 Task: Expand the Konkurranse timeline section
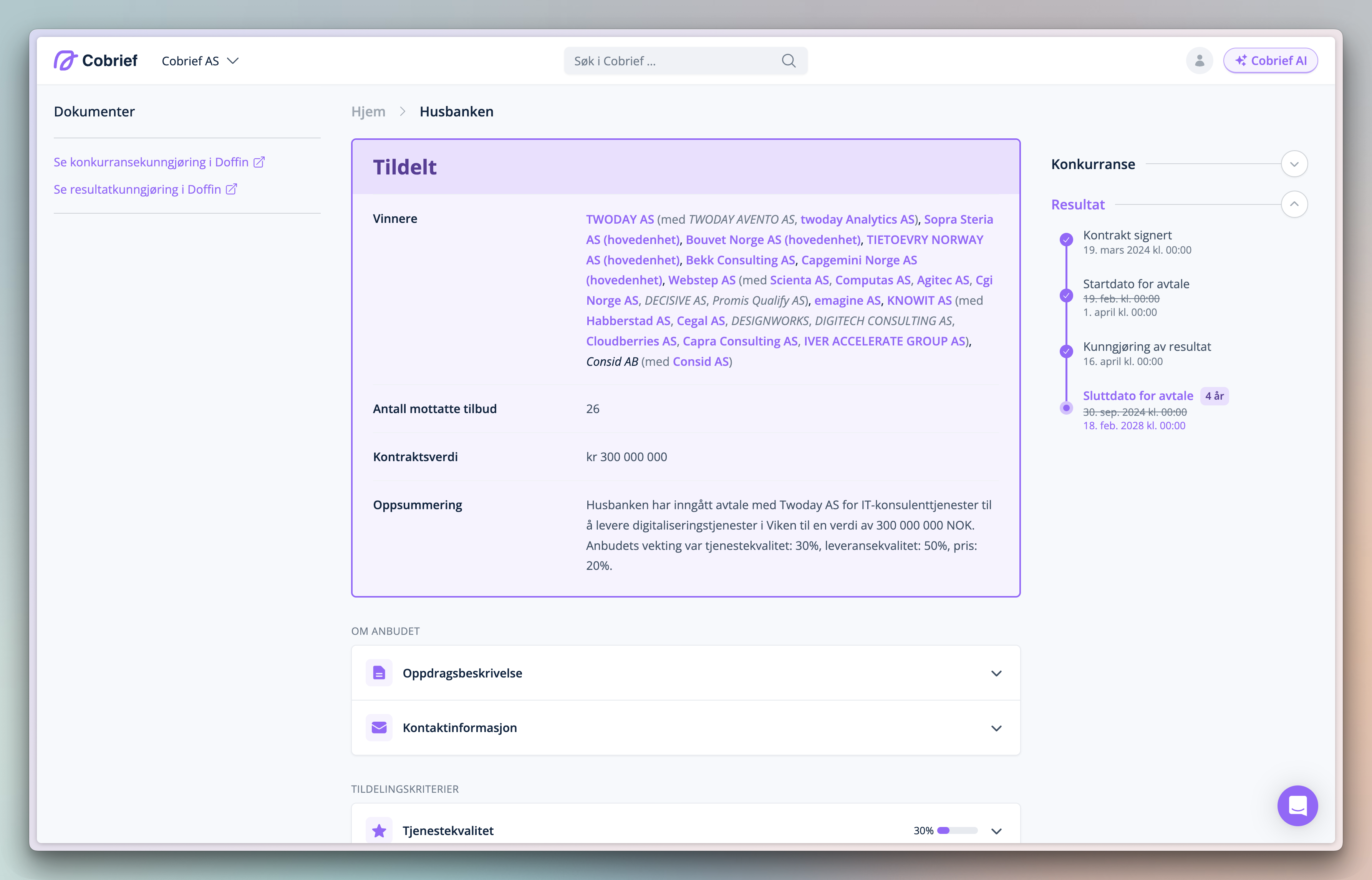tap(1294, 164)
